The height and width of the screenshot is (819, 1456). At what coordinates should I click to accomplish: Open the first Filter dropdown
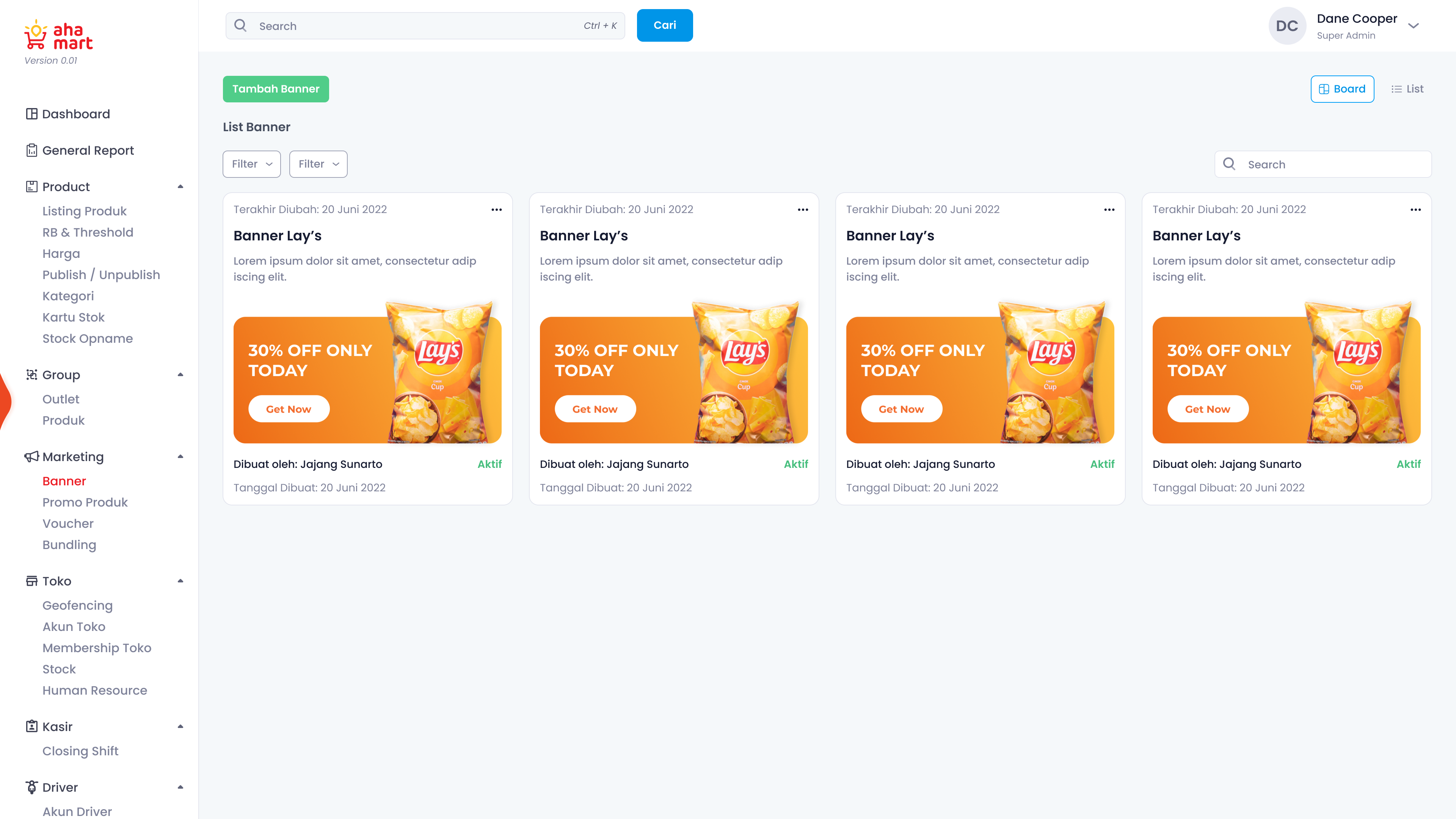(251, 164)
